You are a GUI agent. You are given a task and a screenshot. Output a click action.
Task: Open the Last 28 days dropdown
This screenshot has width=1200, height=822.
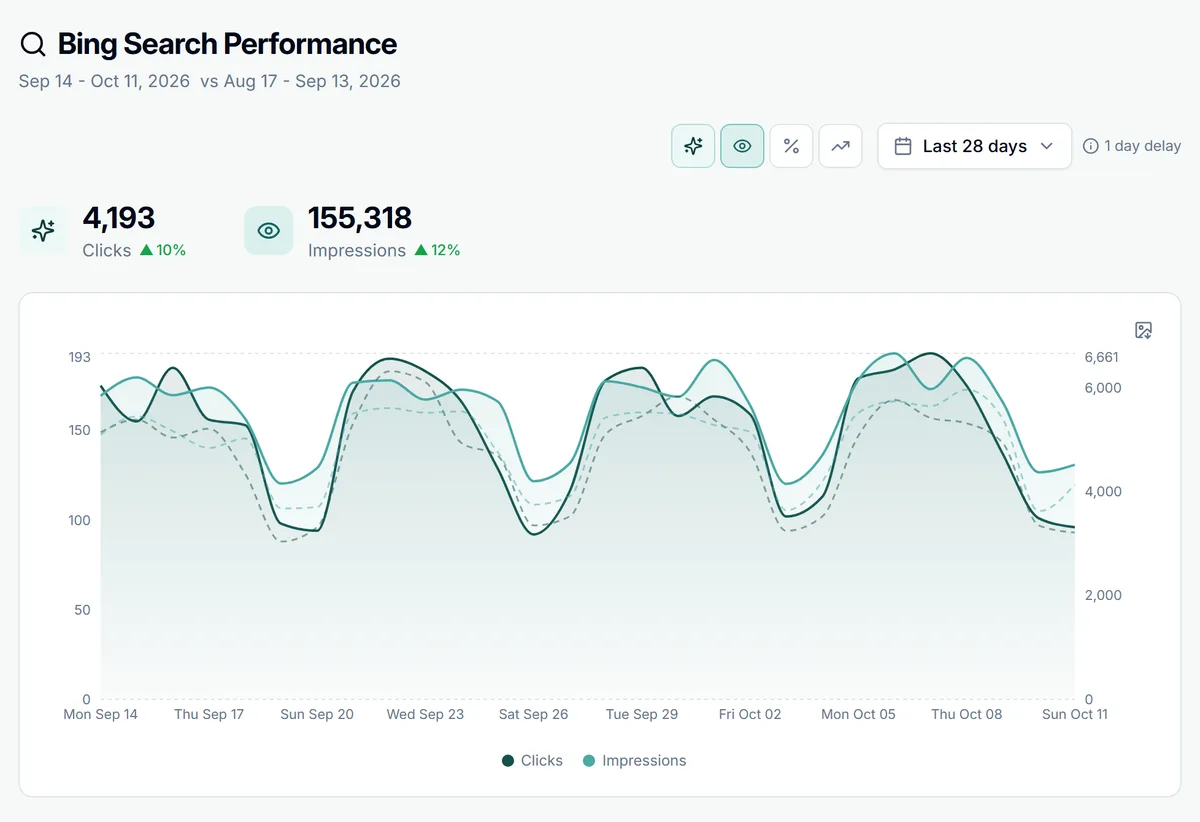click(x=975, y=146)
